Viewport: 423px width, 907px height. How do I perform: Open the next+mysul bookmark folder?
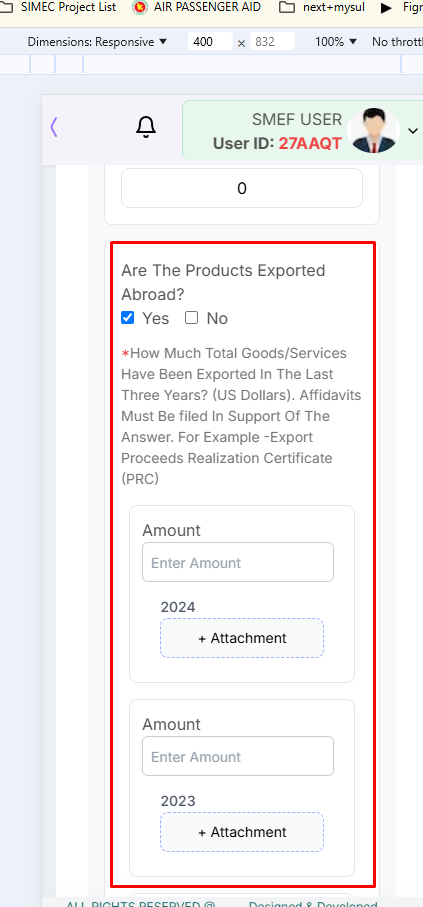tap(321, 8)
